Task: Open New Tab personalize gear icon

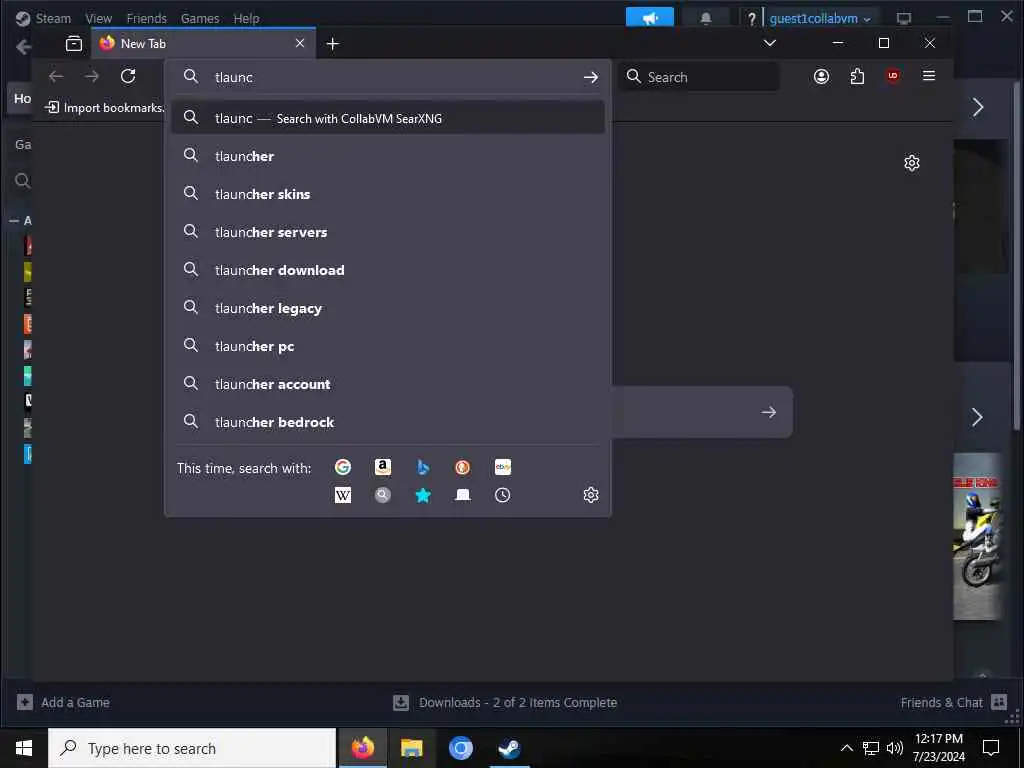Action: coord(912,163)
